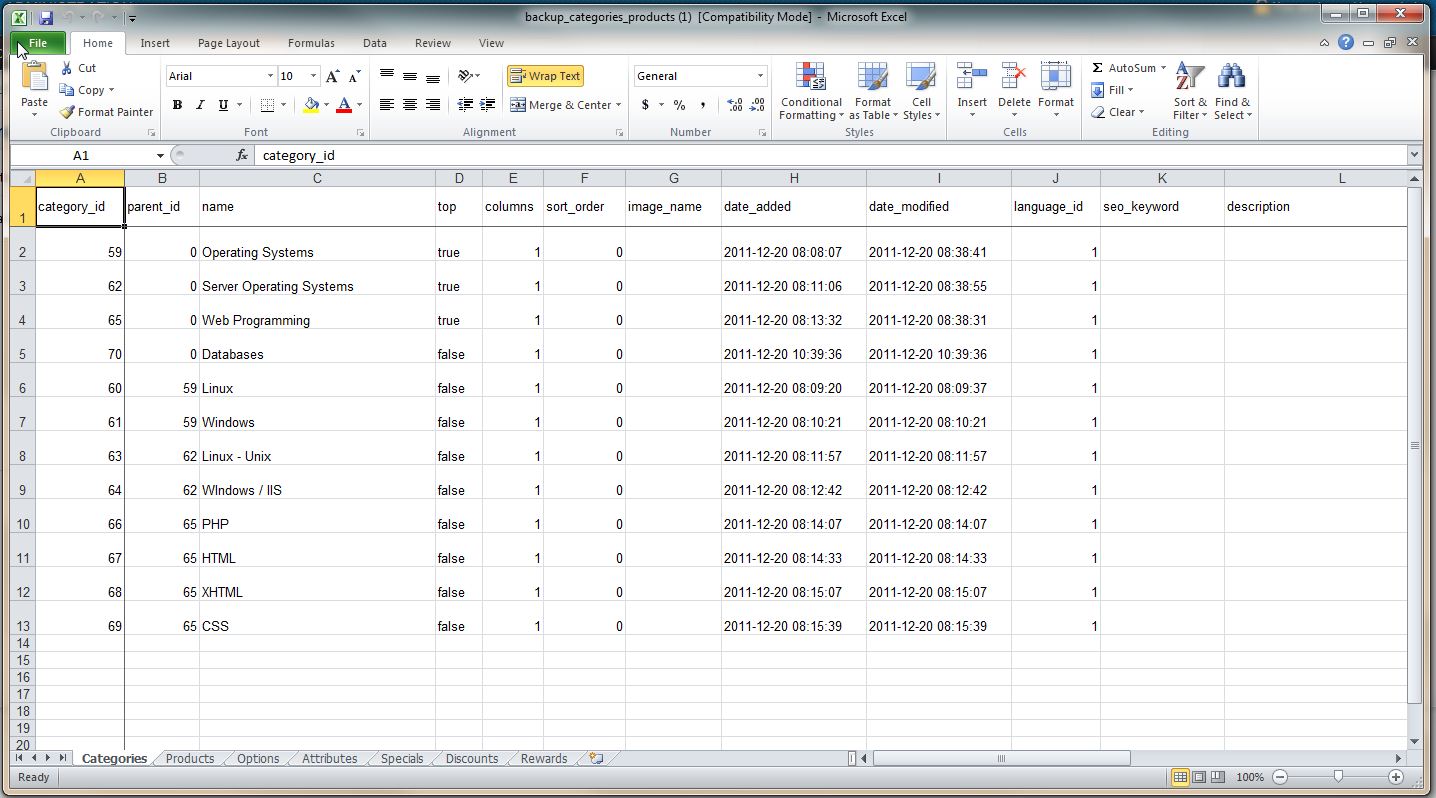Click the Paste clipboard icon
Screen dimensions: 1436x798
point(34,78)
